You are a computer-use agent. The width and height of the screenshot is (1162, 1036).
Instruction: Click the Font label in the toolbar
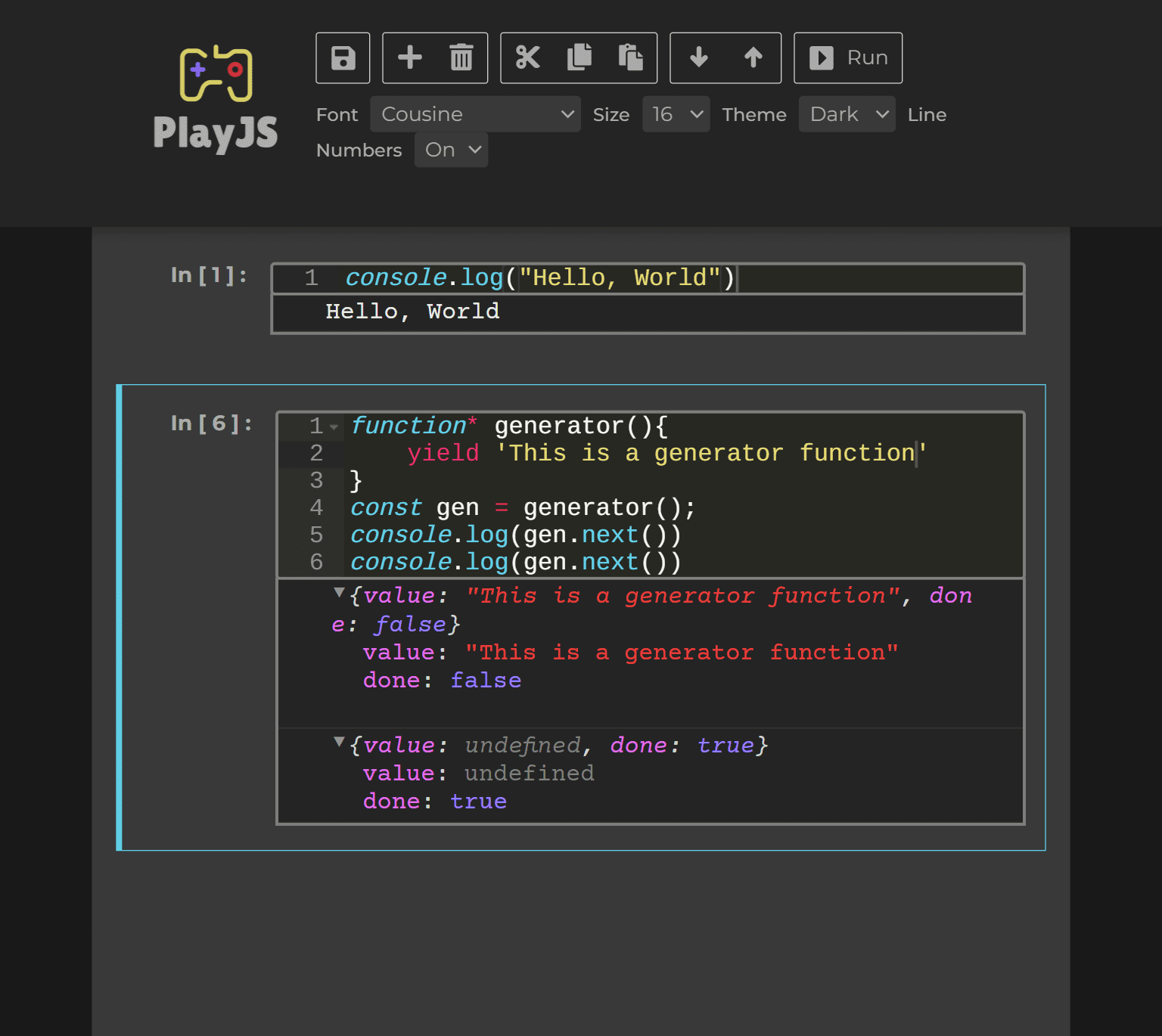(337, 114)
